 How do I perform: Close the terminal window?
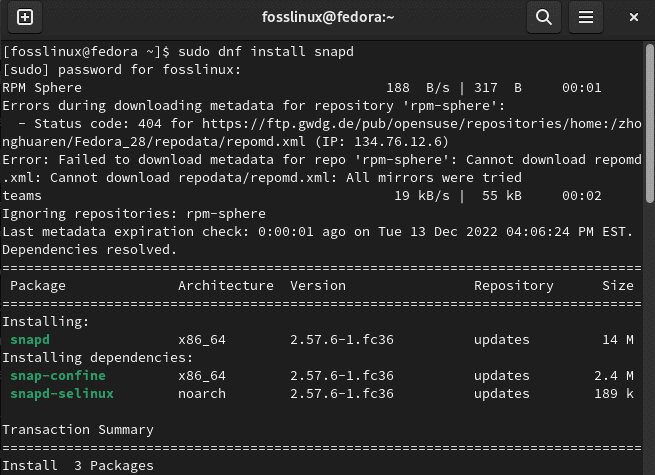point(634,17)
